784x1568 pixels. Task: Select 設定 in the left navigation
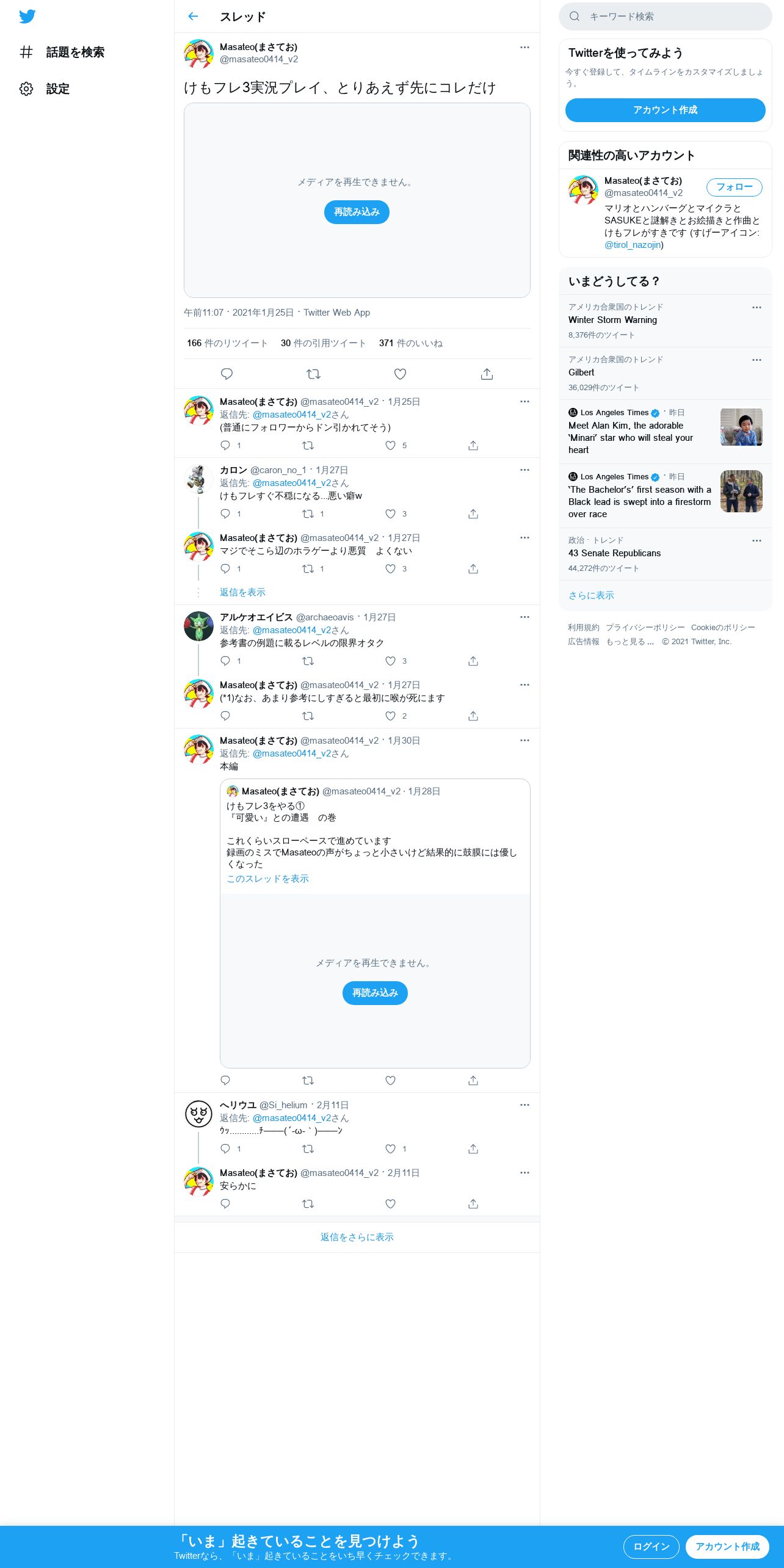coord(57,89)
